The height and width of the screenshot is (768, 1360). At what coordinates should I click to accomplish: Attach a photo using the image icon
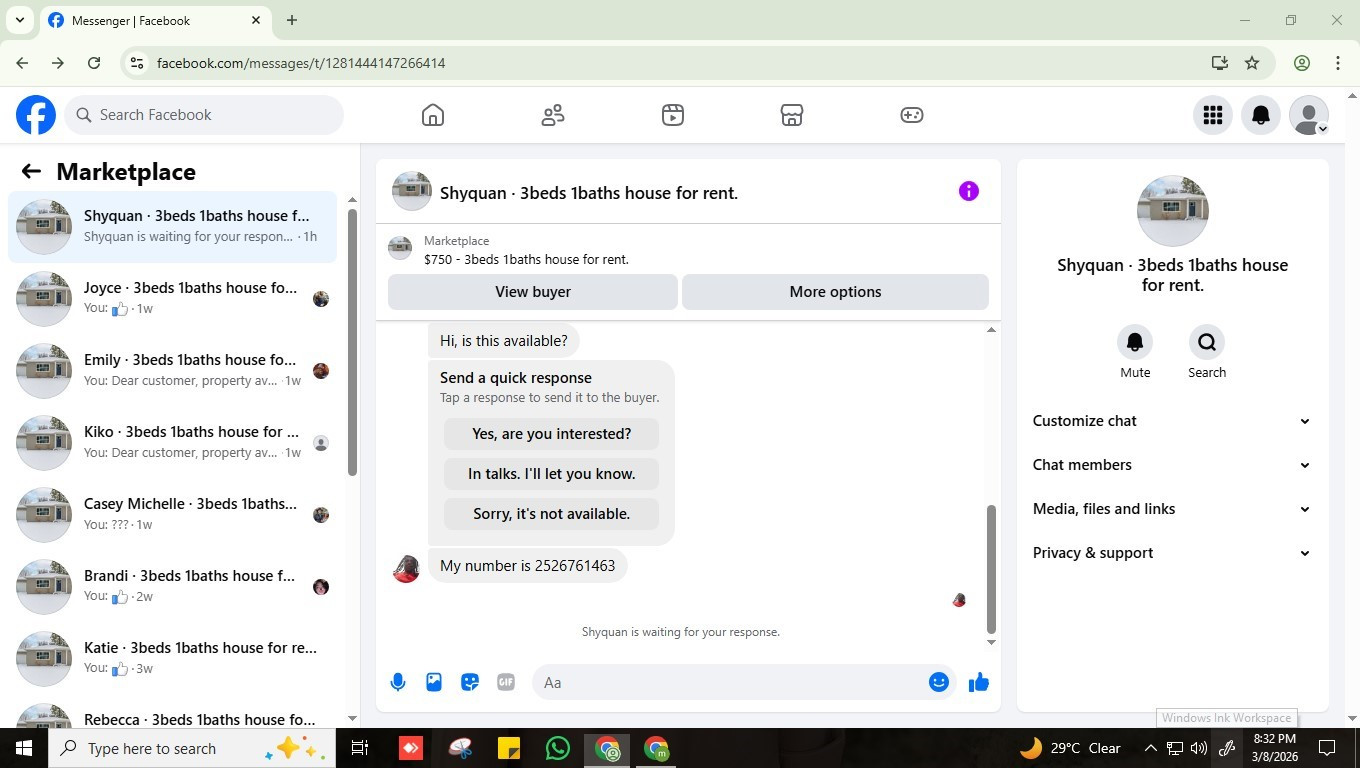coord(434,682)
